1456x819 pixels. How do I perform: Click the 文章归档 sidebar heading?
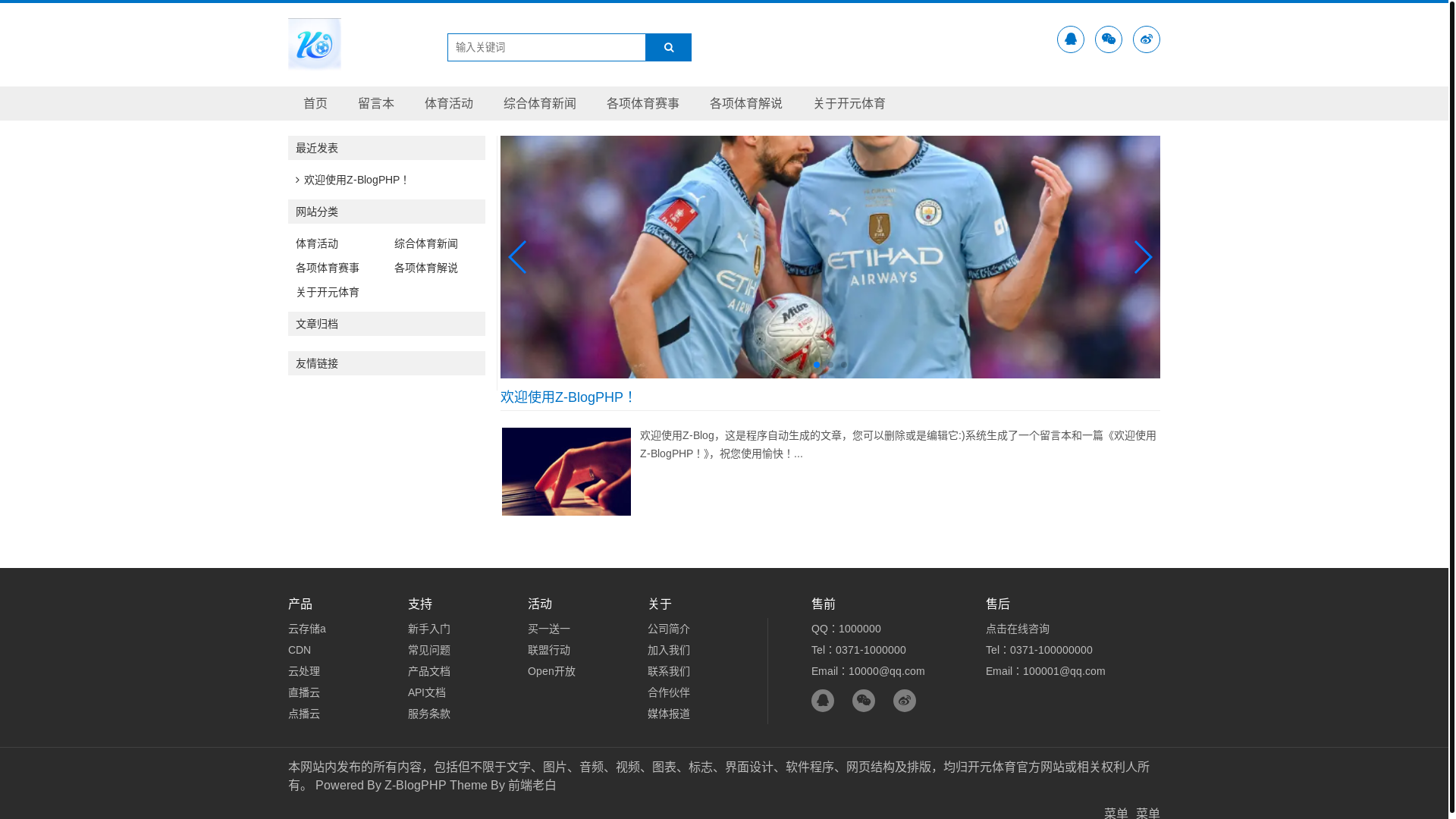[387, 324]
